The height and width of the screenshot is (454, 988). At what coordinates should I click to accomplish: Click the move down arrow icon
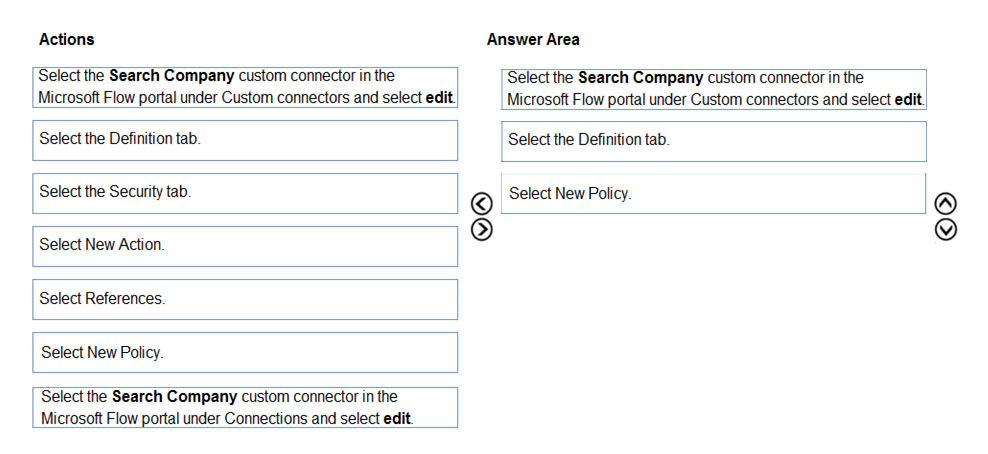click(x=946, y=230)
